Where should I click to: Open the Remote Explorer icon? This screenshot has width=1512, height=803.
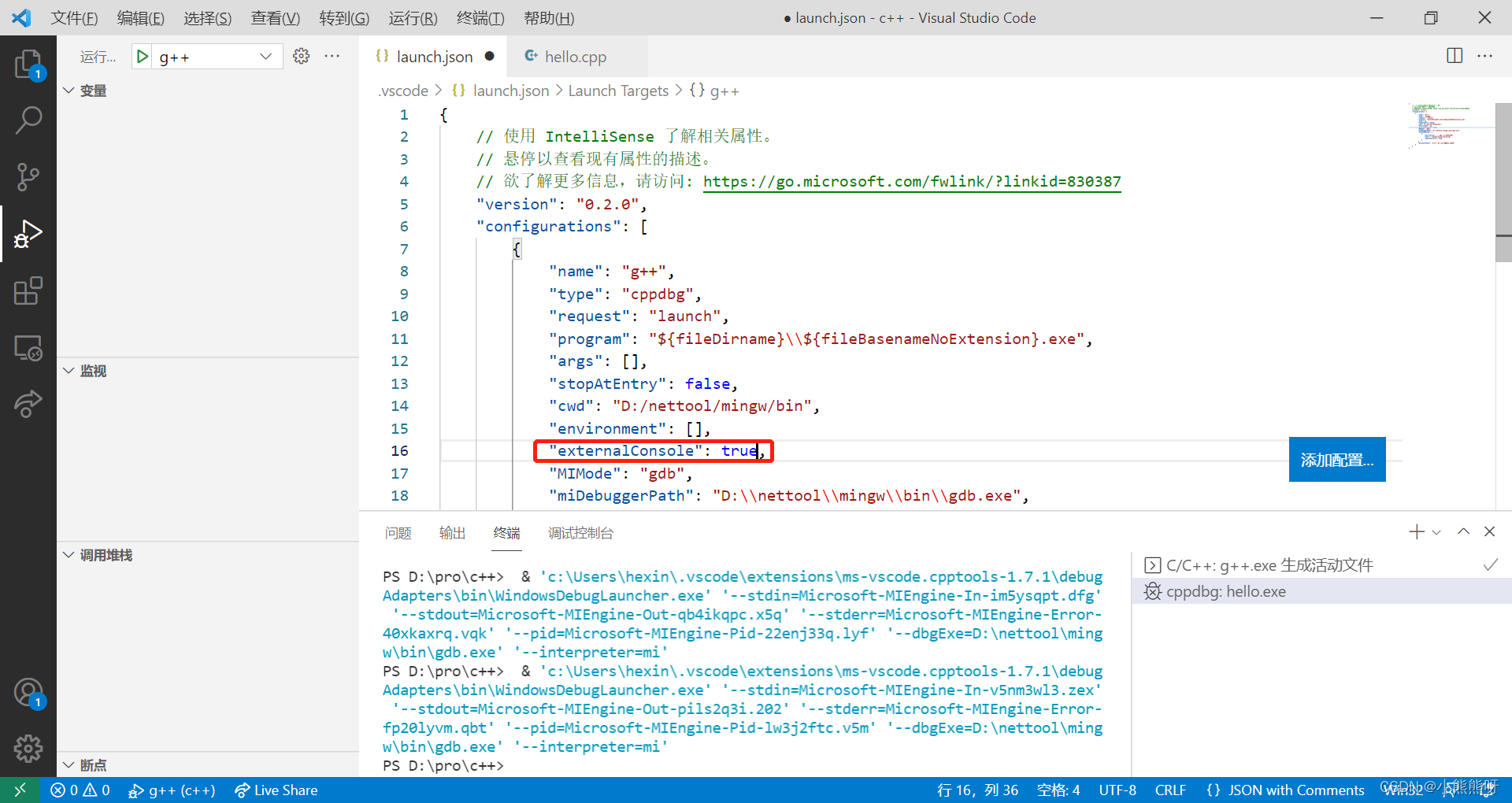click(28, 347)
